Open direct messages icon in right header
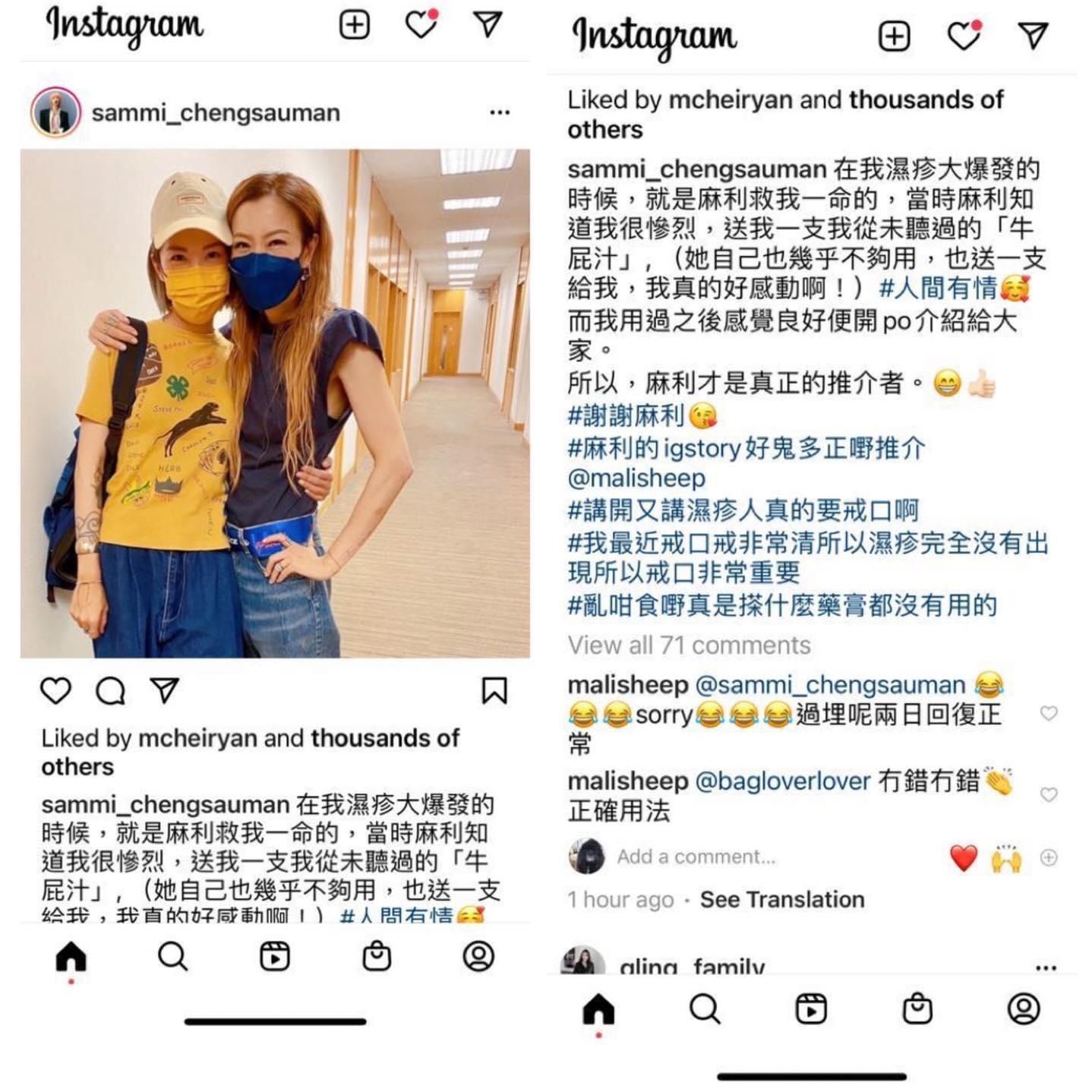Viewport: 1092px width, 1092px height. [1033, 35]
